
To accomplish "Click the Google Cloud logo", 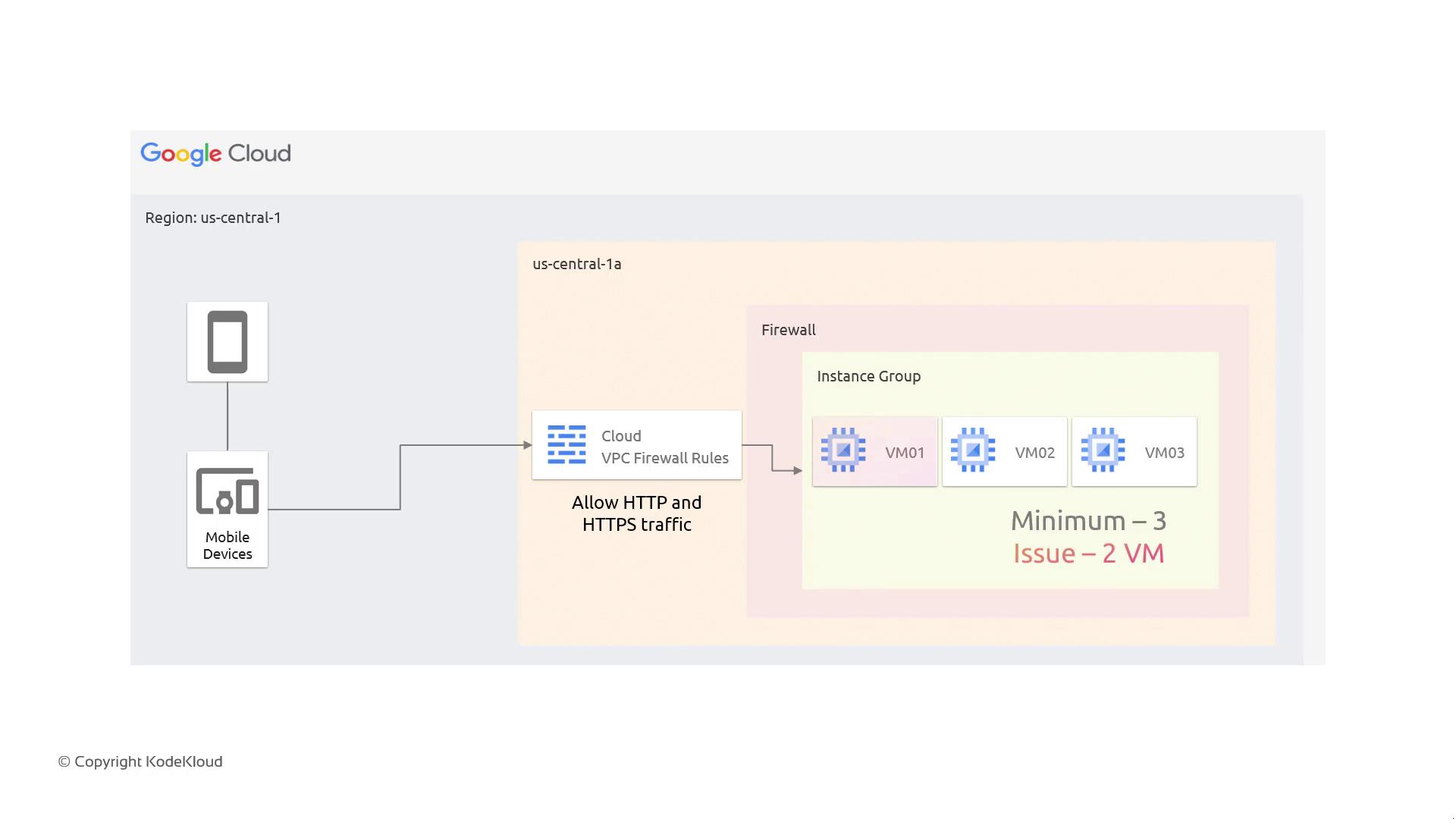I will coord(215,153).
